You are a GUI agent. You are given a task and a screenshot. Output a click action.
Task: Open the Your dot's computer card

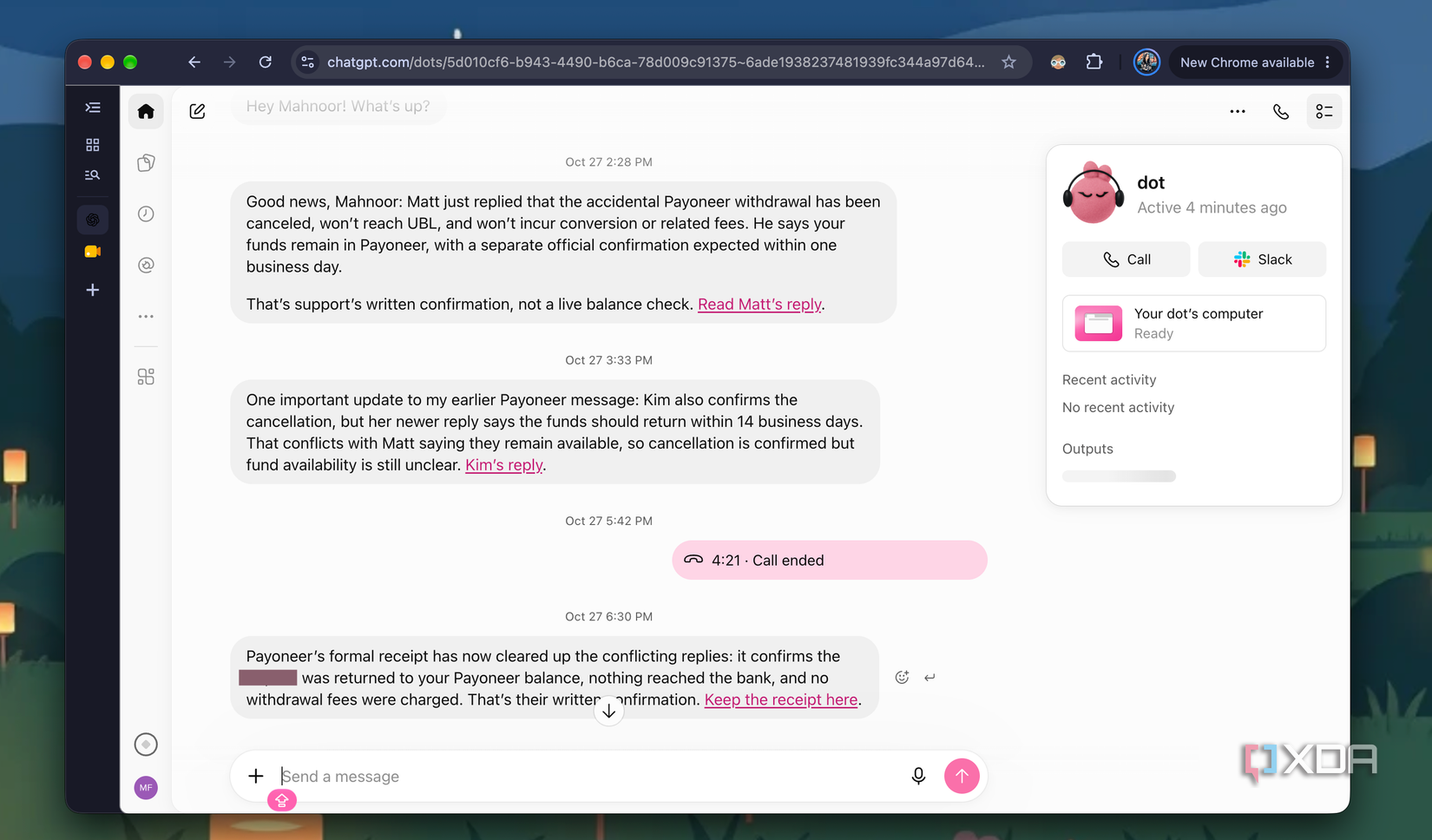[1194, 324]
